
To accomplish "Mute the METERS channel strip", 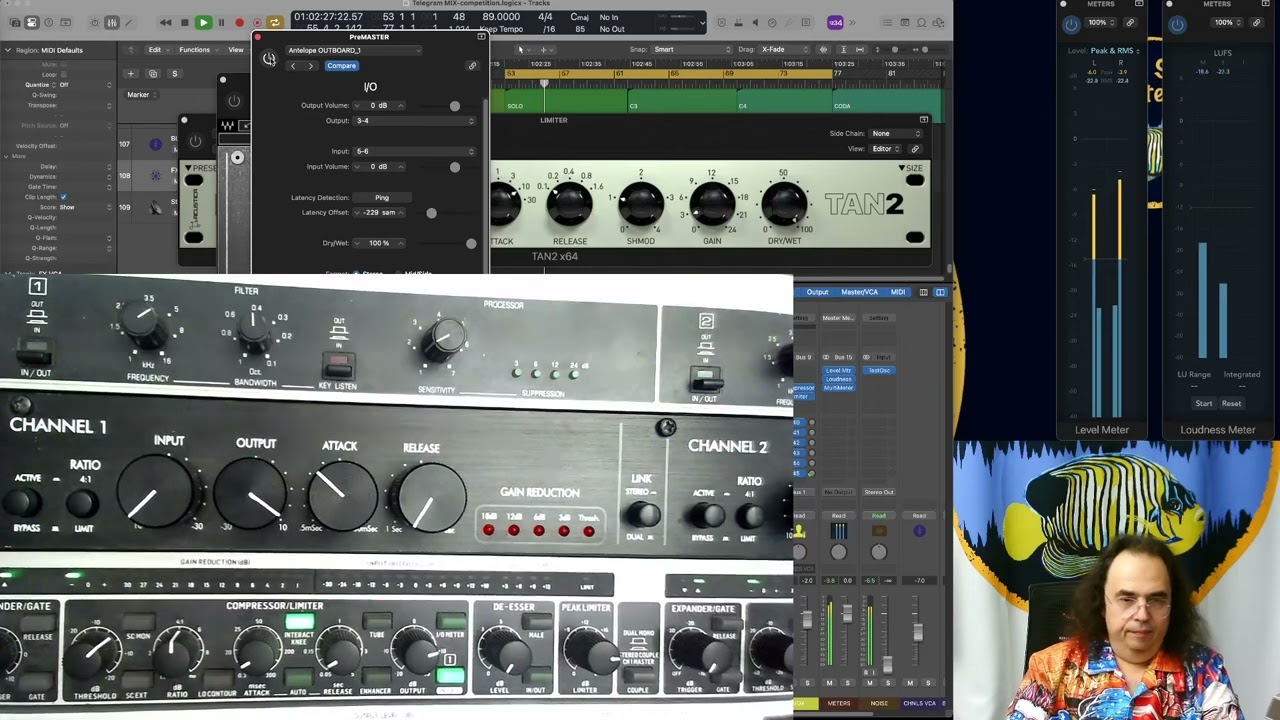I will tap(829, 683).
